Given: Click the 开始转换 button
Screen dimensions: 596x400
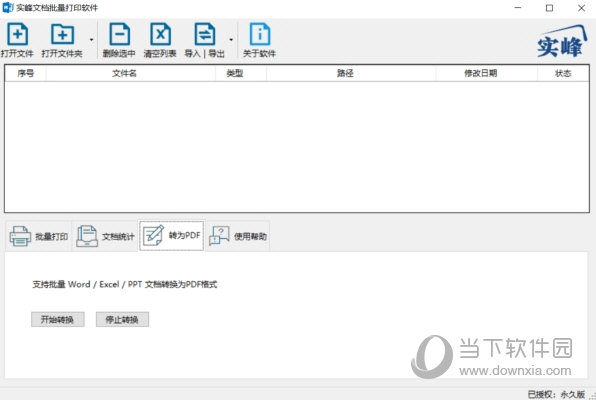Looking at the screenshot, I should [58, 319].
